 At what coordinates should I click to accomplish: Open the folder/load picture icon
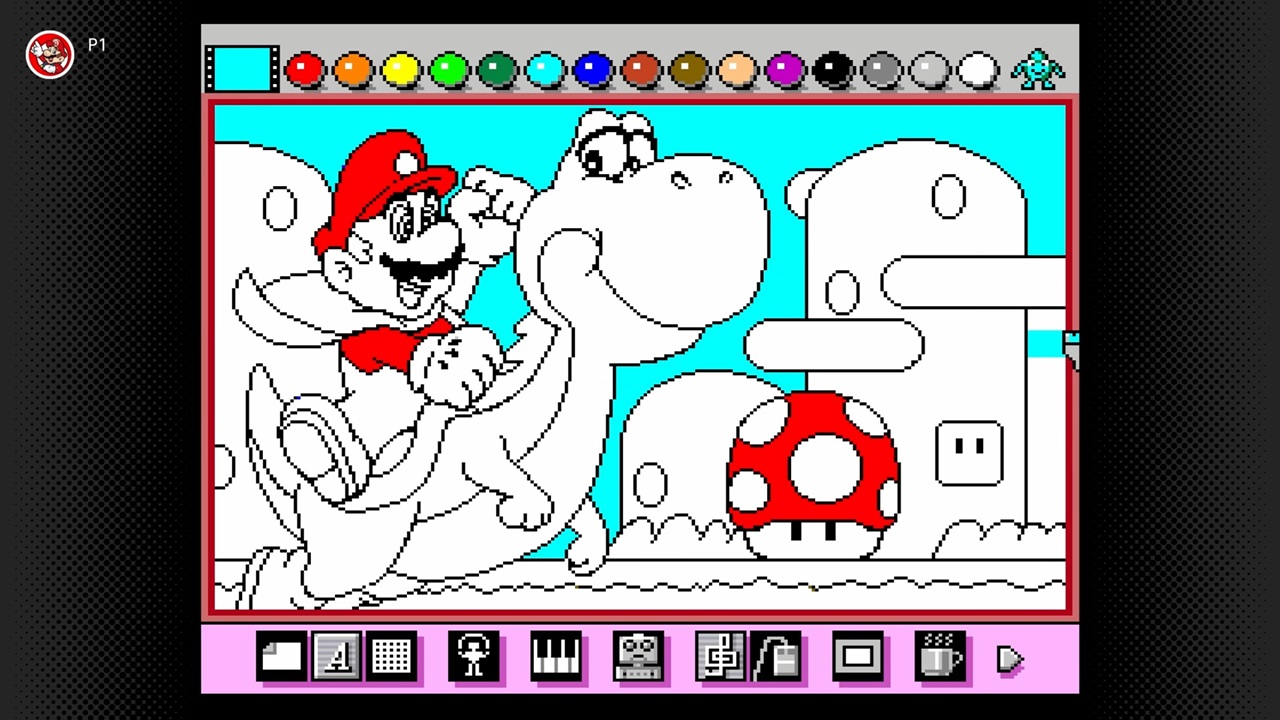click(x=283, y=657)
